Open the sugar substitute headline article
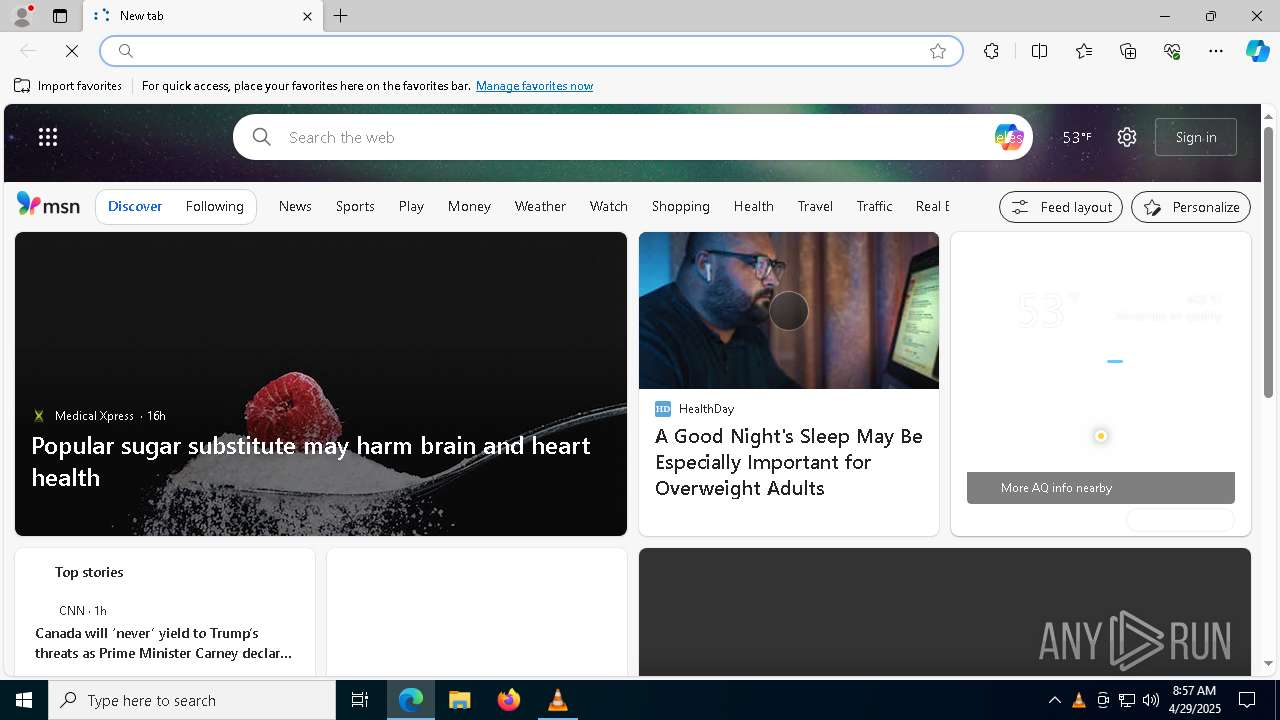 click(x=311, y=461)
